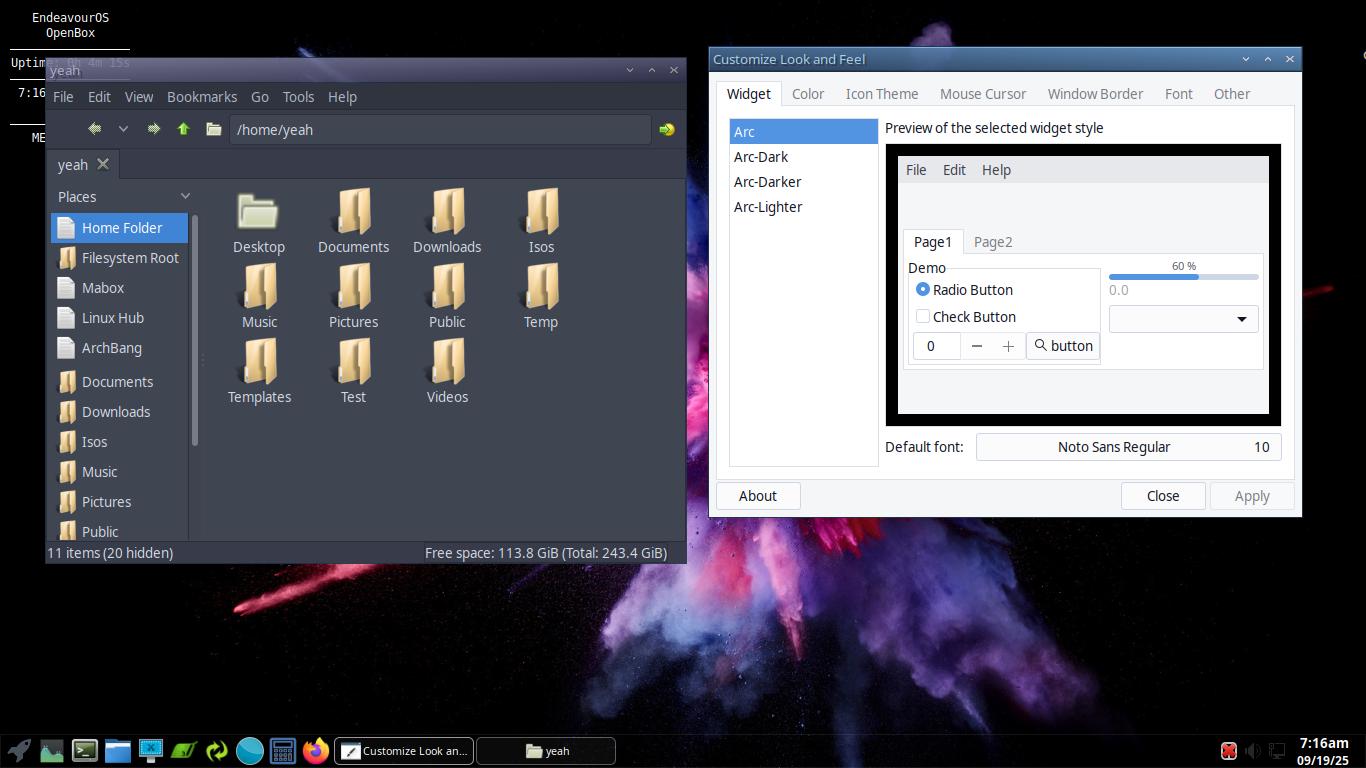Image resolution: width=1366 pixels, height=768 pixels.
Task: Open the Bookmarks menu
Action: pyautogui.click(x=201, y=97)
